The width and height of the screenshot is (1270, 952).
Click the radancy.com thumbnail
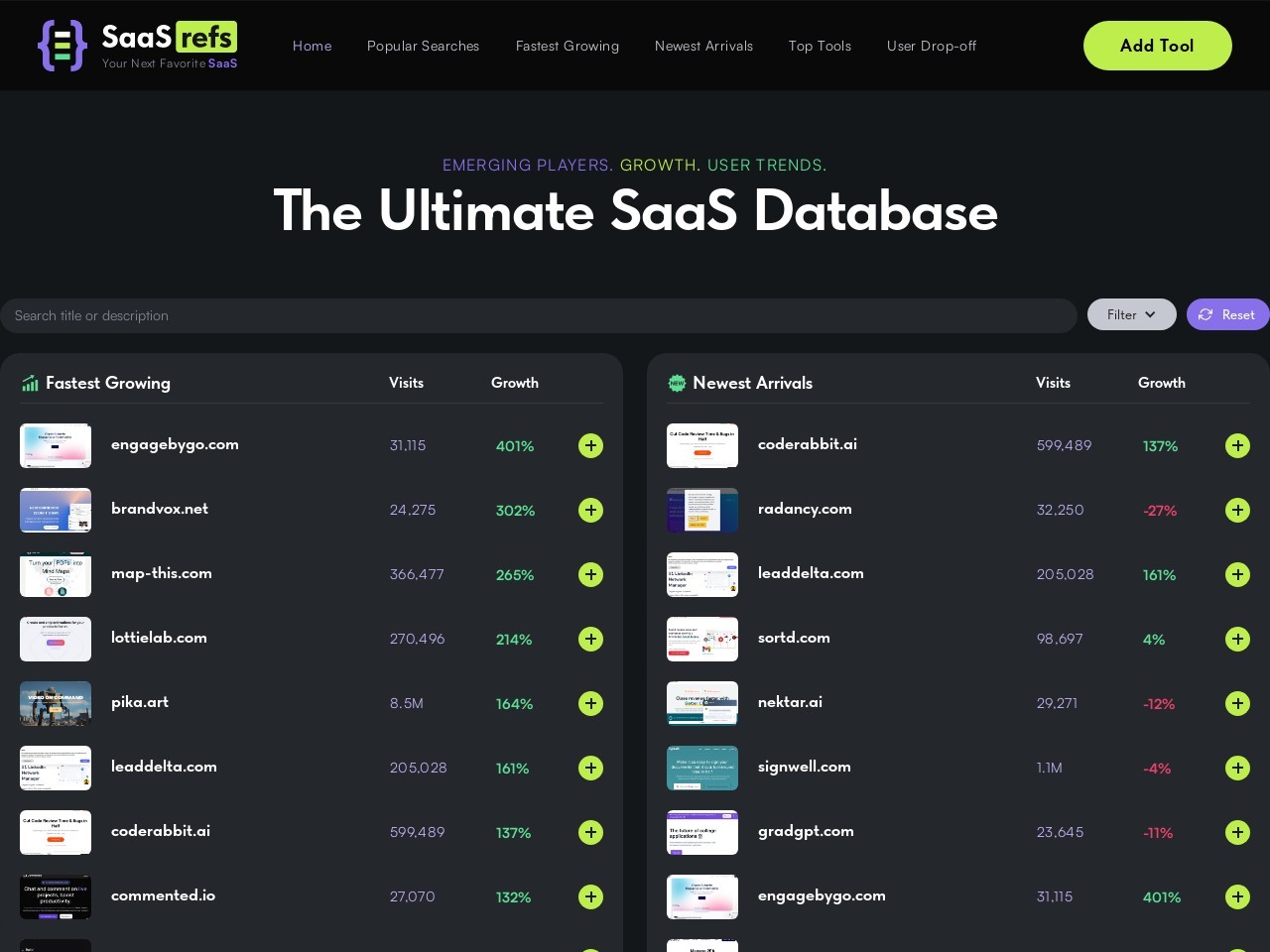[x=702, y=511]
